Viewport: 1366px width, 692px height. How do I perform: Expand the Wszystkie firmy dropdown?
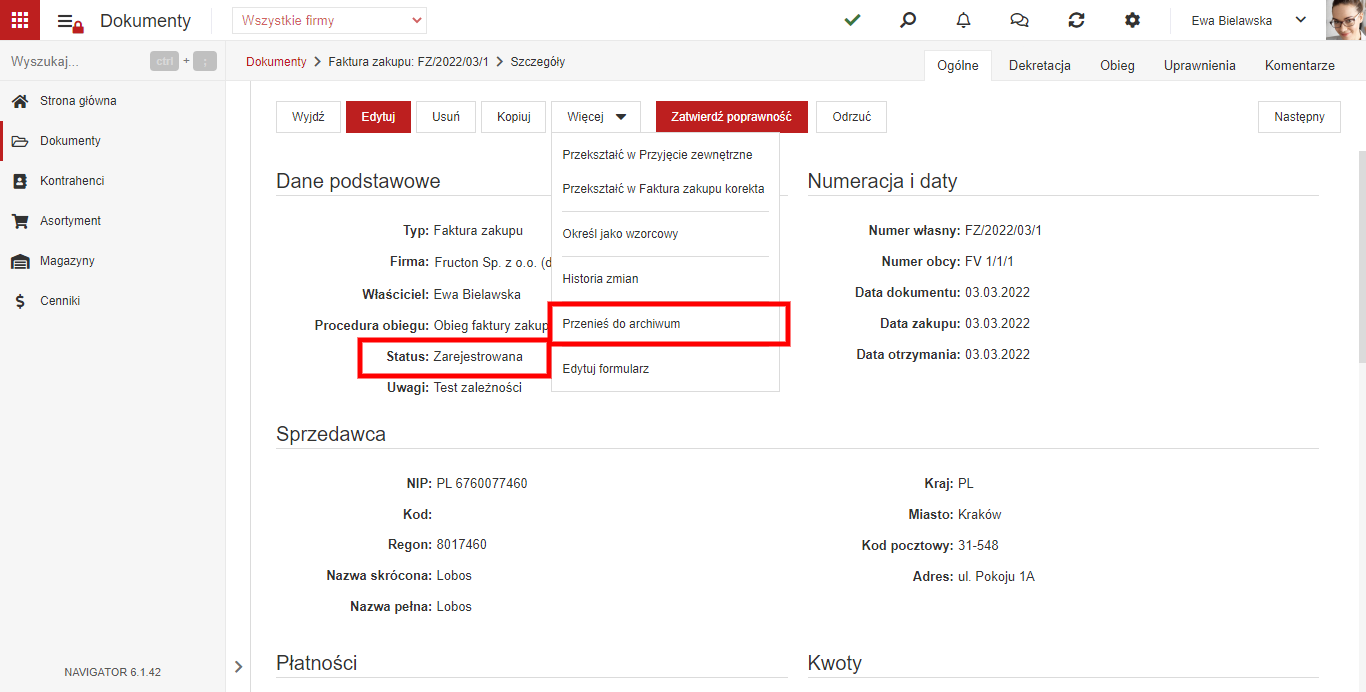click(329, 20)
